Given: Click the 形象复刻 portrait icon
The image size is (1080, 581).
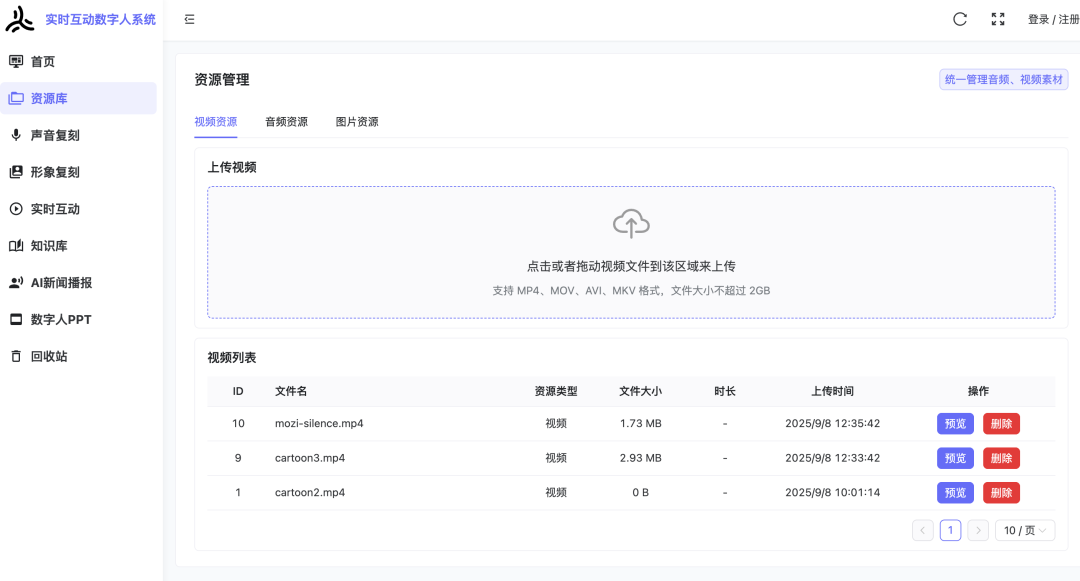Looking at the screenshot, I should click(x=16, y=172).
